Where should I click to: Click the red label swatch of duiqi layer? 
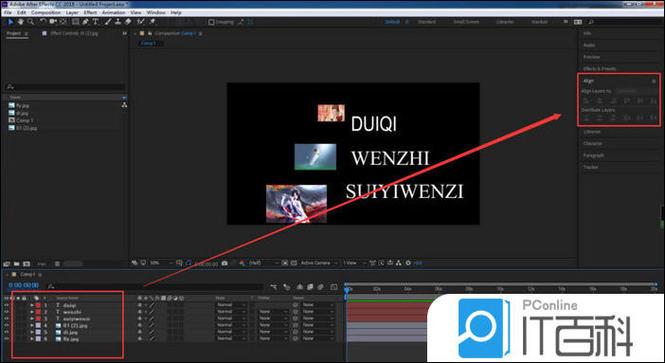(x=38, y=305)
